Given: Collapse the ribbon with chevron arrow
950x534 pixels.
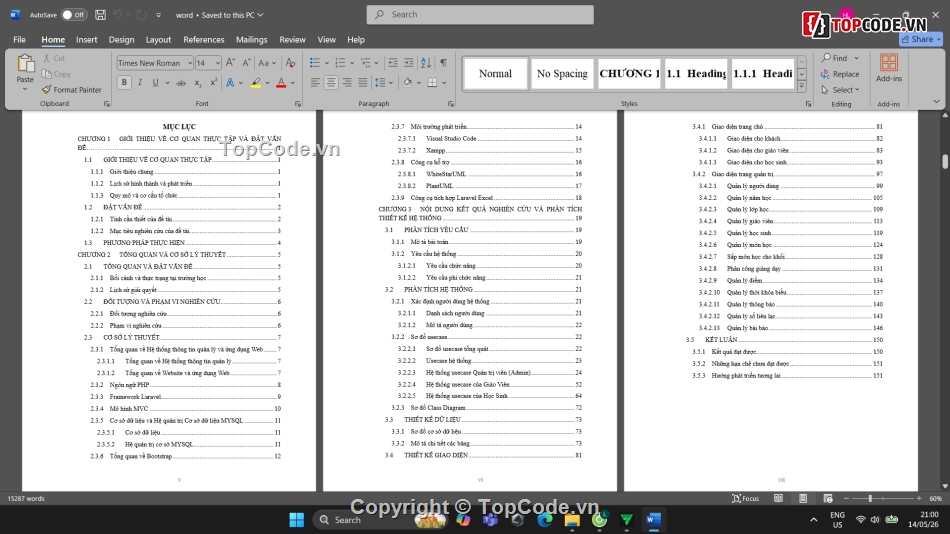Looking at the screenshot, I should click(x=936, y=102).
